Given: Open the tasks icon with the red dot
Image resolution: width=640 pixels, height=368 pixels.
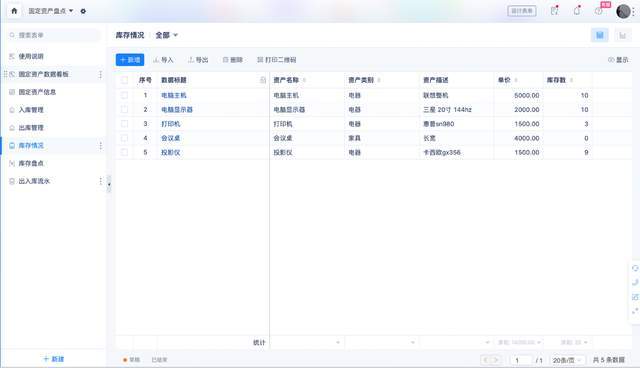Looking at the screenshot, I should (x=554, y=11).
